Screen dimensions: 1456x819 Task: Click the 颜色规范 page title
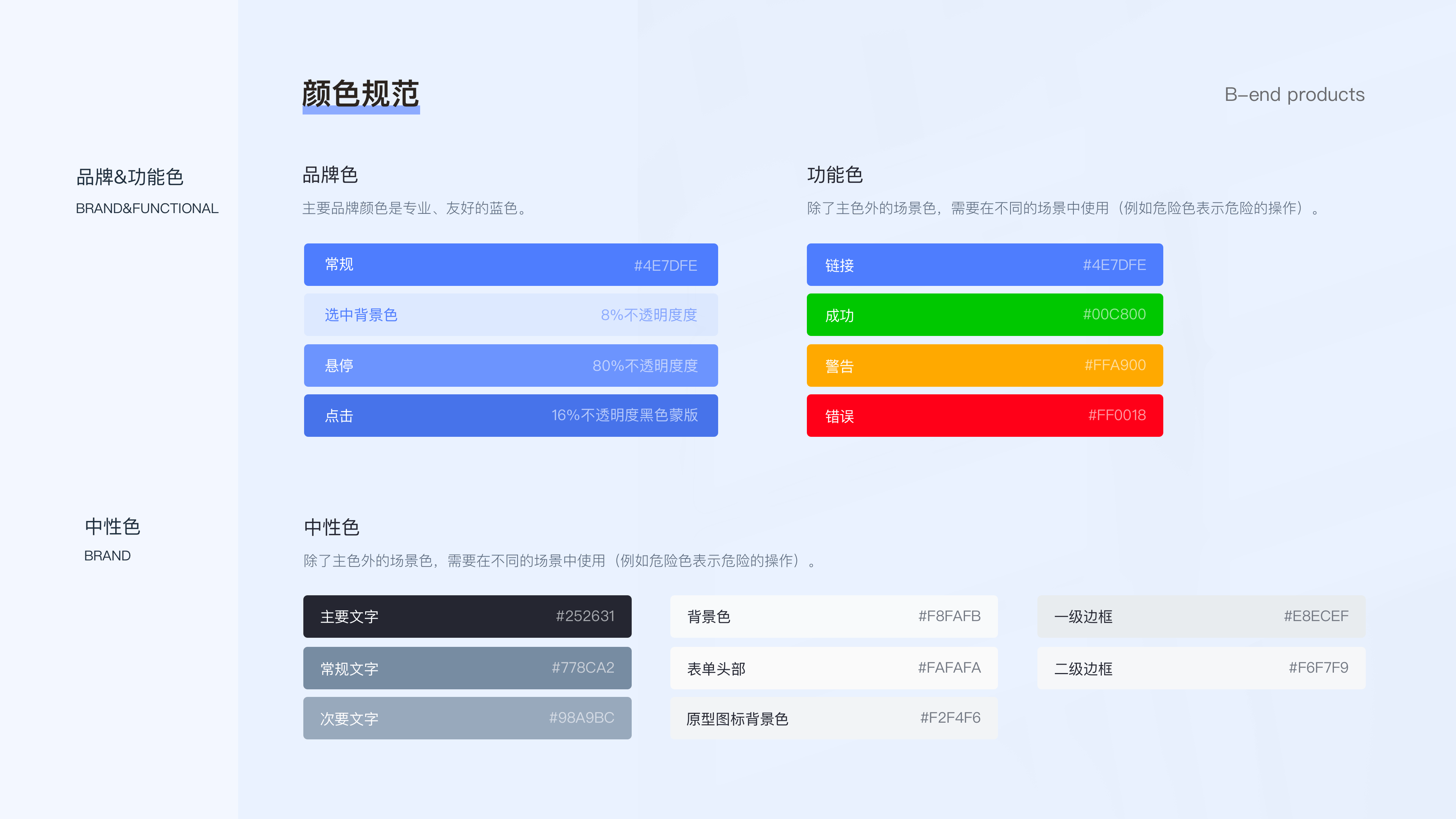coord(361,93)
